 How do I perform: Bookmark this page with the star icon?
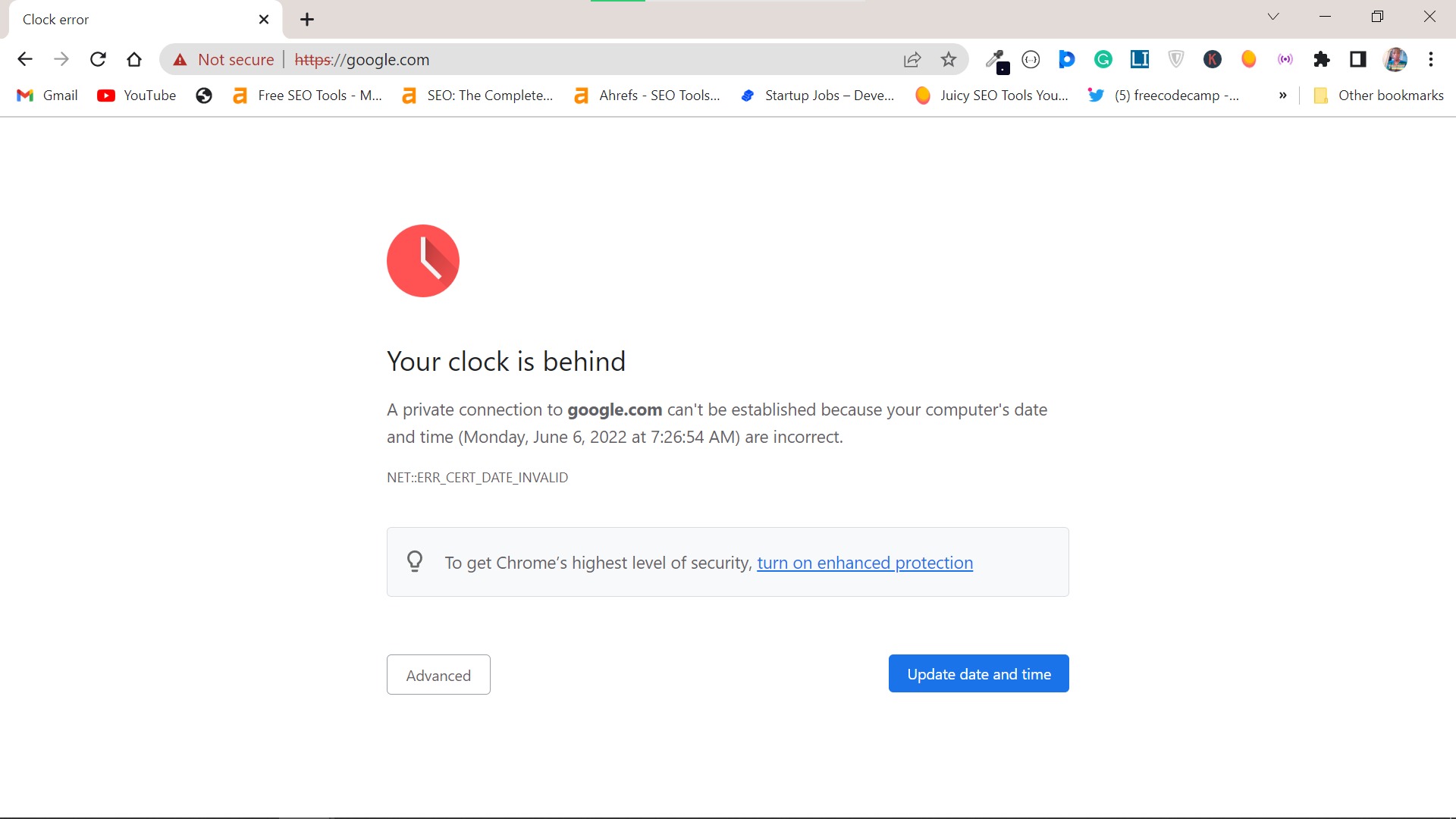[949, 59]
